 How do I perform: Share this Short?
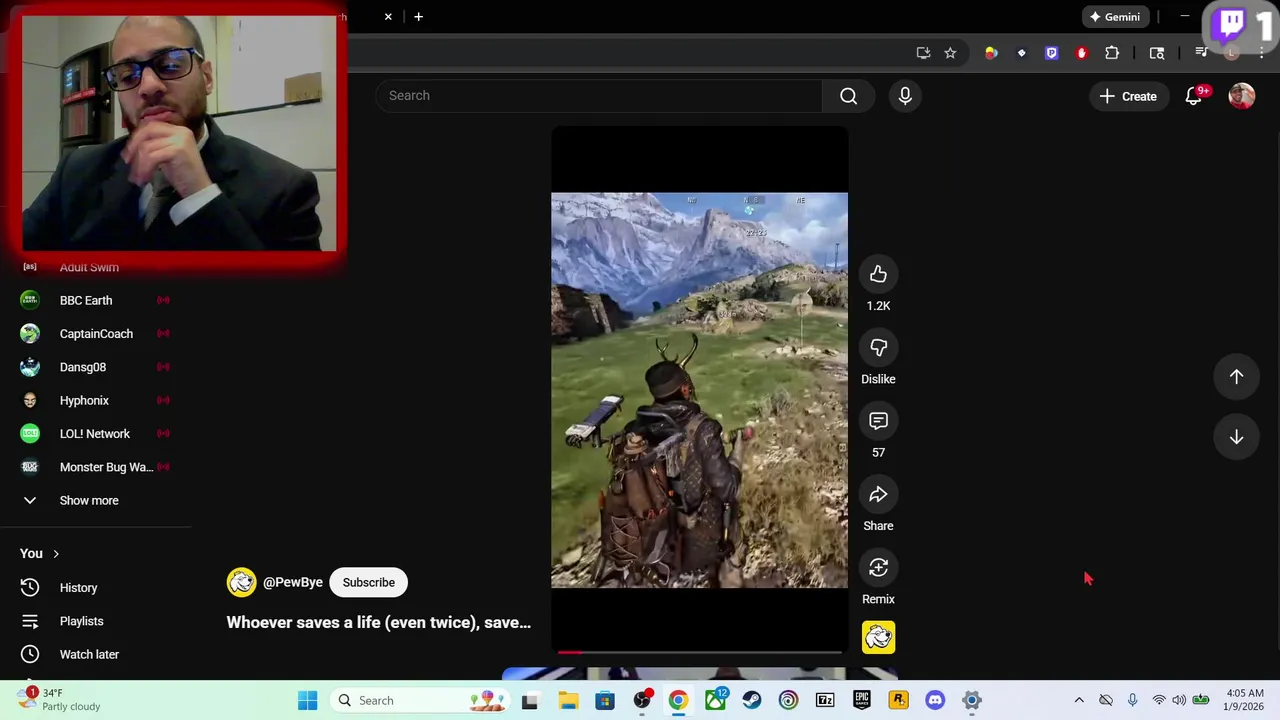click(878, 494)
